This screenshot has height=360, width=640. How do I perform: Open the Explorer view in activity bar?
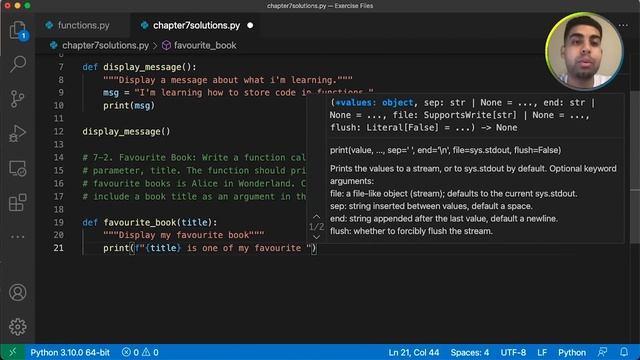pyautogui.click(x=18, y=30)
